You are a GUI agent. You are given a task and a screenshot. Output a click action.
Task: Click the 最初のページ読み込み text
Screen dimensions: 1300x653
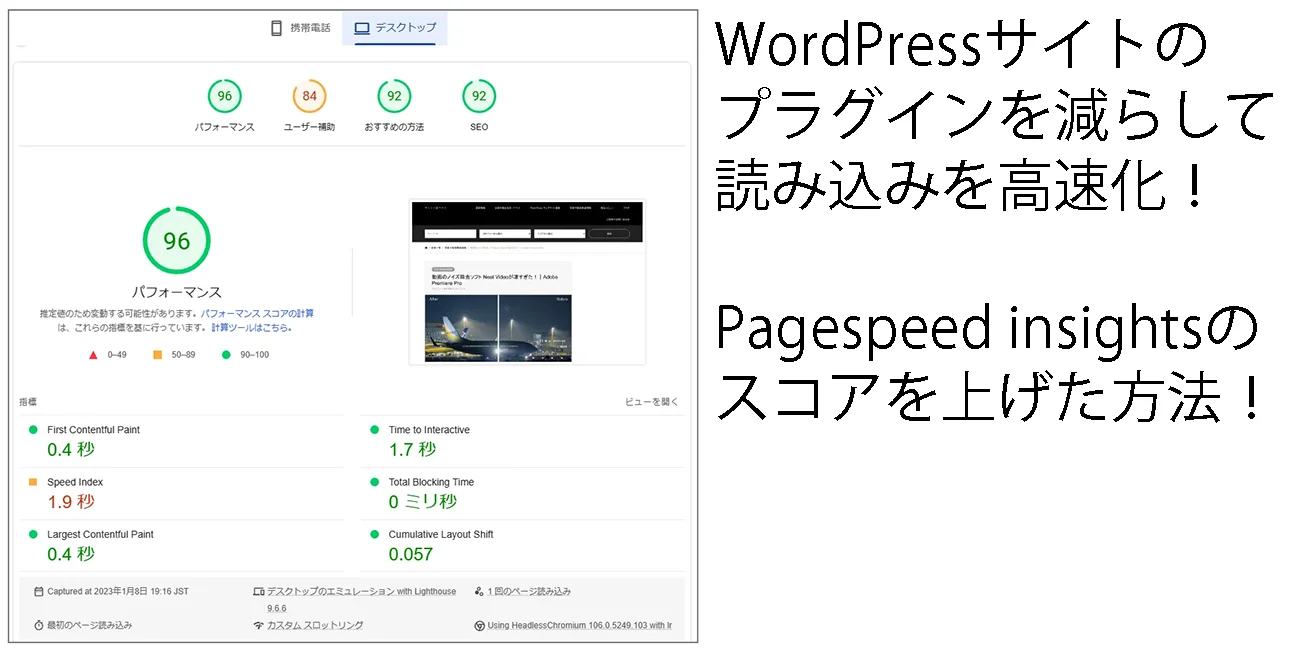[89, 625]
